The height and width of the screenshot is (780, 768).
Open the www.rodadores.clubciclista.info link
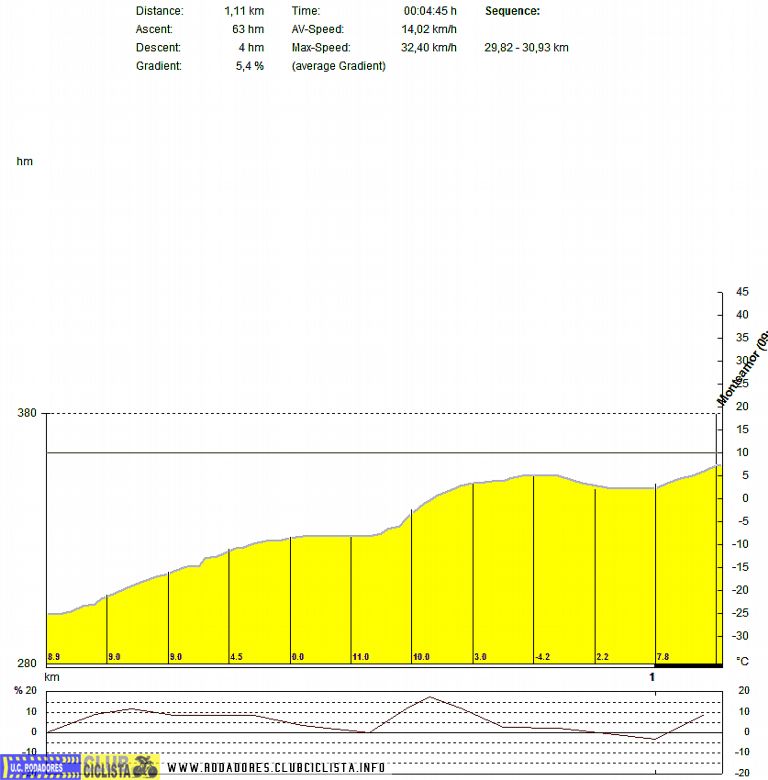pyautogui.click(x=276, y=767)
